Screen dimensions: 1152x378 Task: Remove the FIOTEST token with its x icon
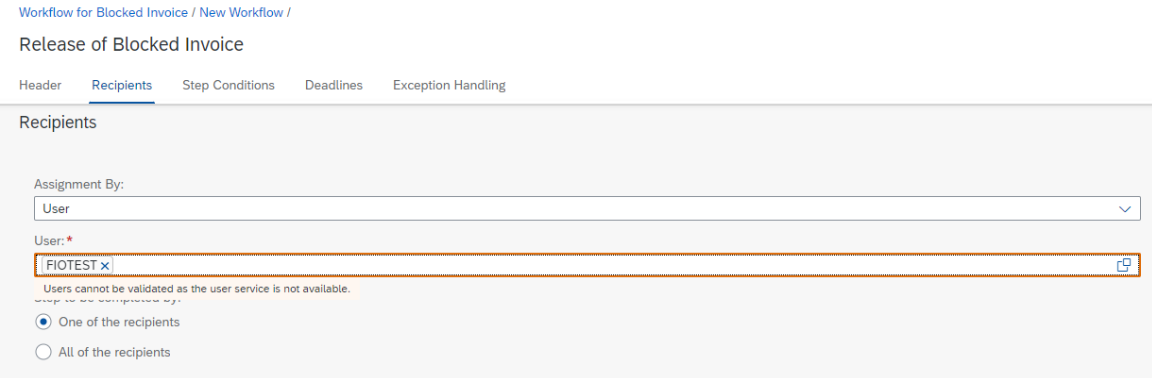(x=105, y=265)
